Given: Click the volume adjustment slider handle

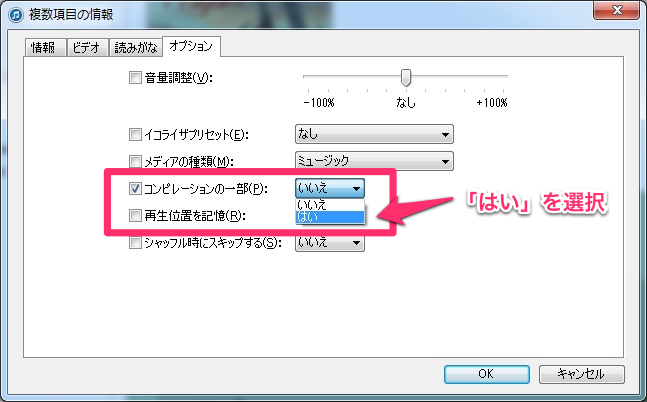Looking at the screenshot, I should click(406, 78).
